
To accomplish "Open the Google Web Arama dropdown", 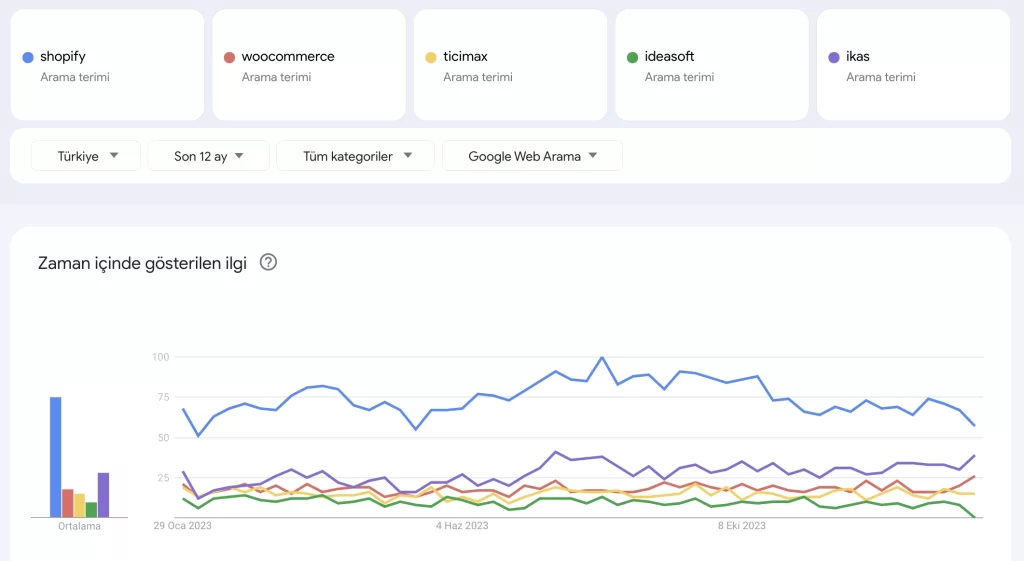I will click(x=532, y=156).
